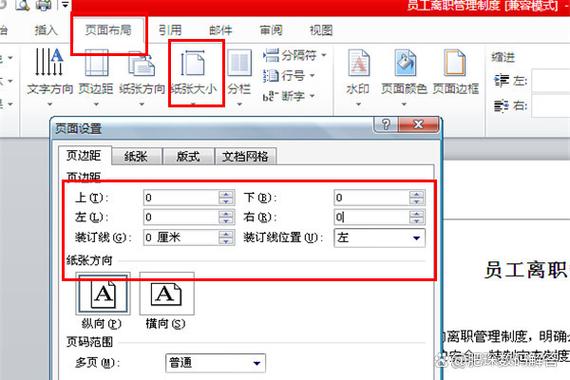The height and width of the screenshot is (380, 570).
Task: Adjust the 左(L) margin spinner arrows
Action: pyautogui.click(x=226, y=217)
